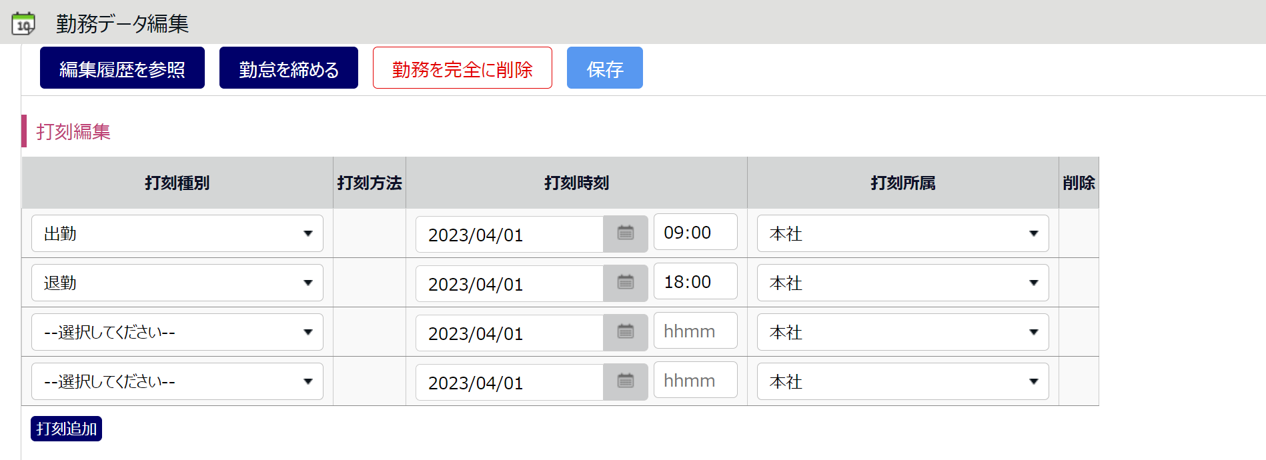Expand 本社 affiliation dropdown in 退勤 row
Screen dimensions: 1266x460
pos(902,283)
